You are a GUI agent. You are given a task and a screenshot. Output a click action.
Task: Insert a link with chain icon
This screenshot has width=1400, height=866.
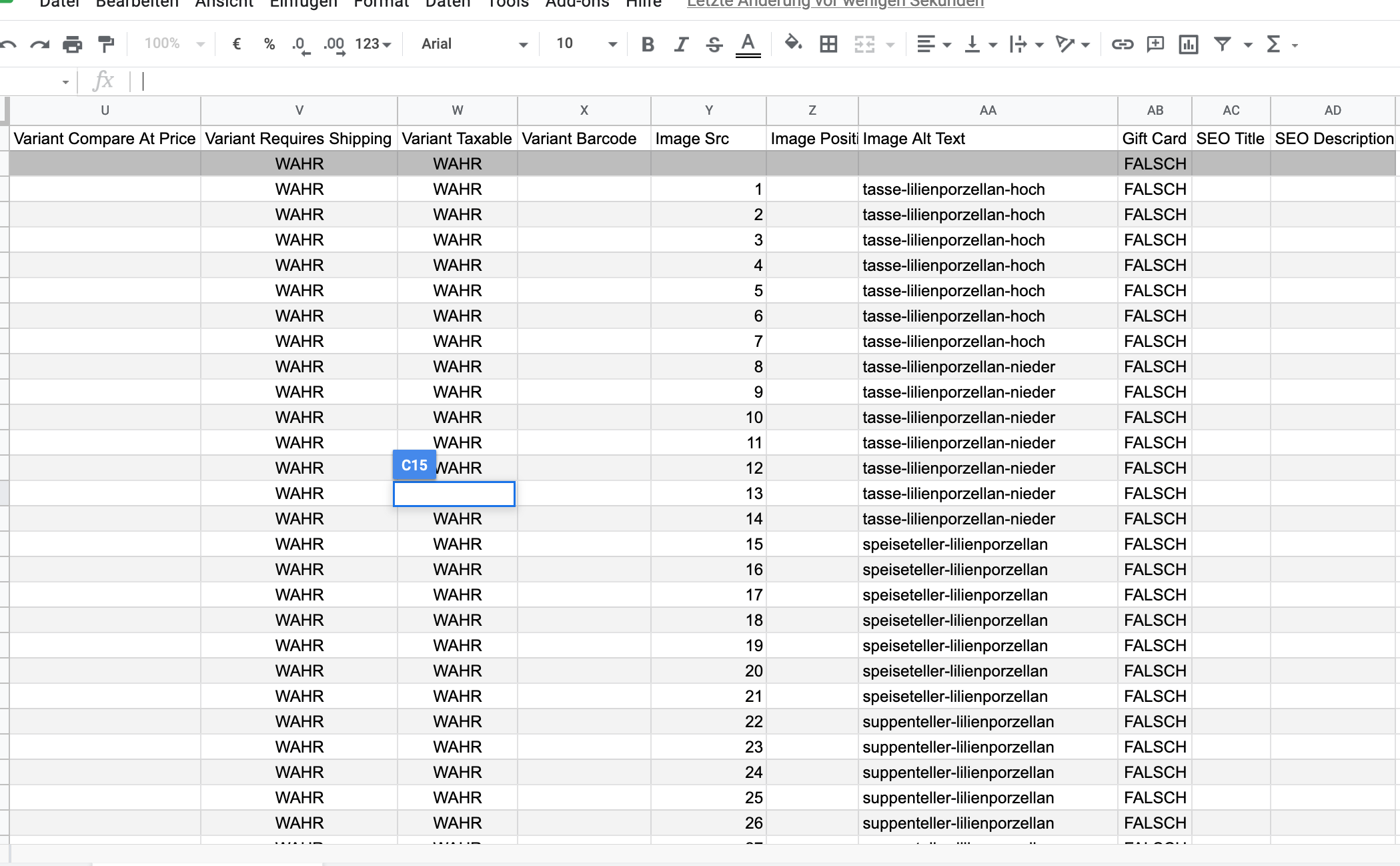click(x=1122, y=45)
